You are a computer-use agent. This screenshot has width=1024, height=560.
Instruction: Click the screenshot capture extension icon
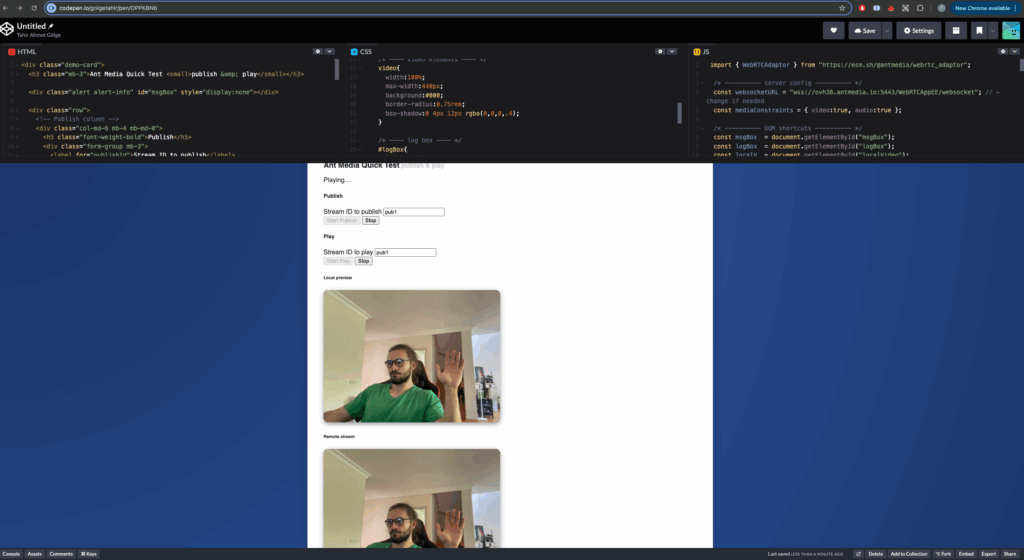click(905, 8)
